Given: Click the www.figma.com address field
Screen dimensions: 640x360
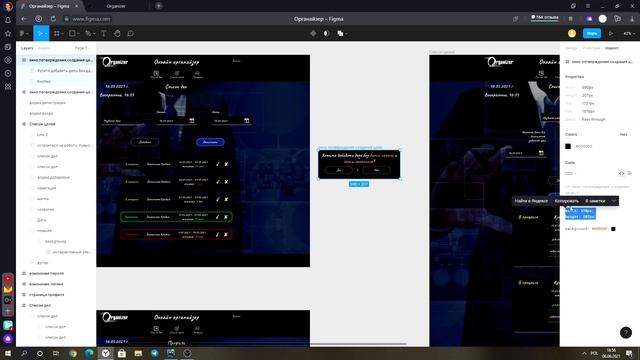Looking at the screenshot, I should click(x=91, y=19).
